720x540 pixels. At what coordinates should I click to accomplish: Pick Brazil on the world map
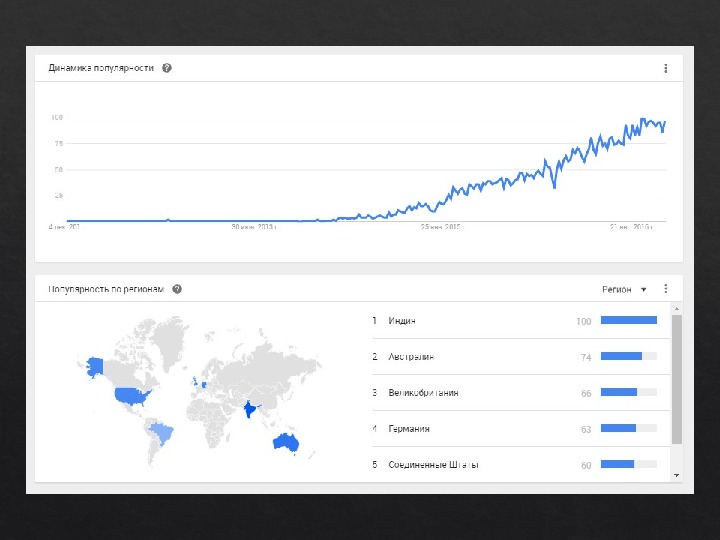pyautogui.click(x=160, y=433)
